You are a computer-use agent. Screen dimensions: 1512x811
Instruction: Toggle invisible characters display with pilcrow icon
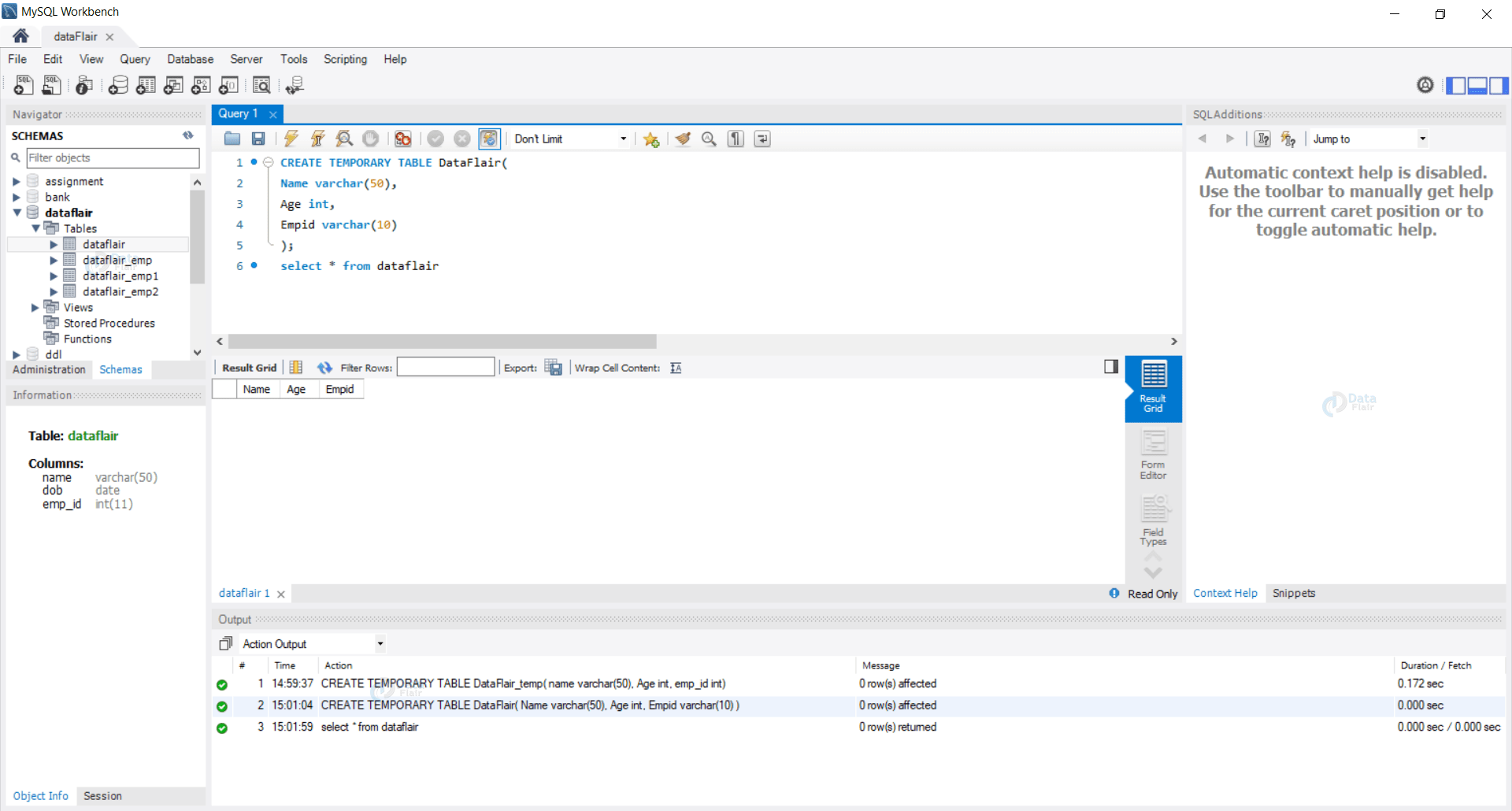pos(735,139)
